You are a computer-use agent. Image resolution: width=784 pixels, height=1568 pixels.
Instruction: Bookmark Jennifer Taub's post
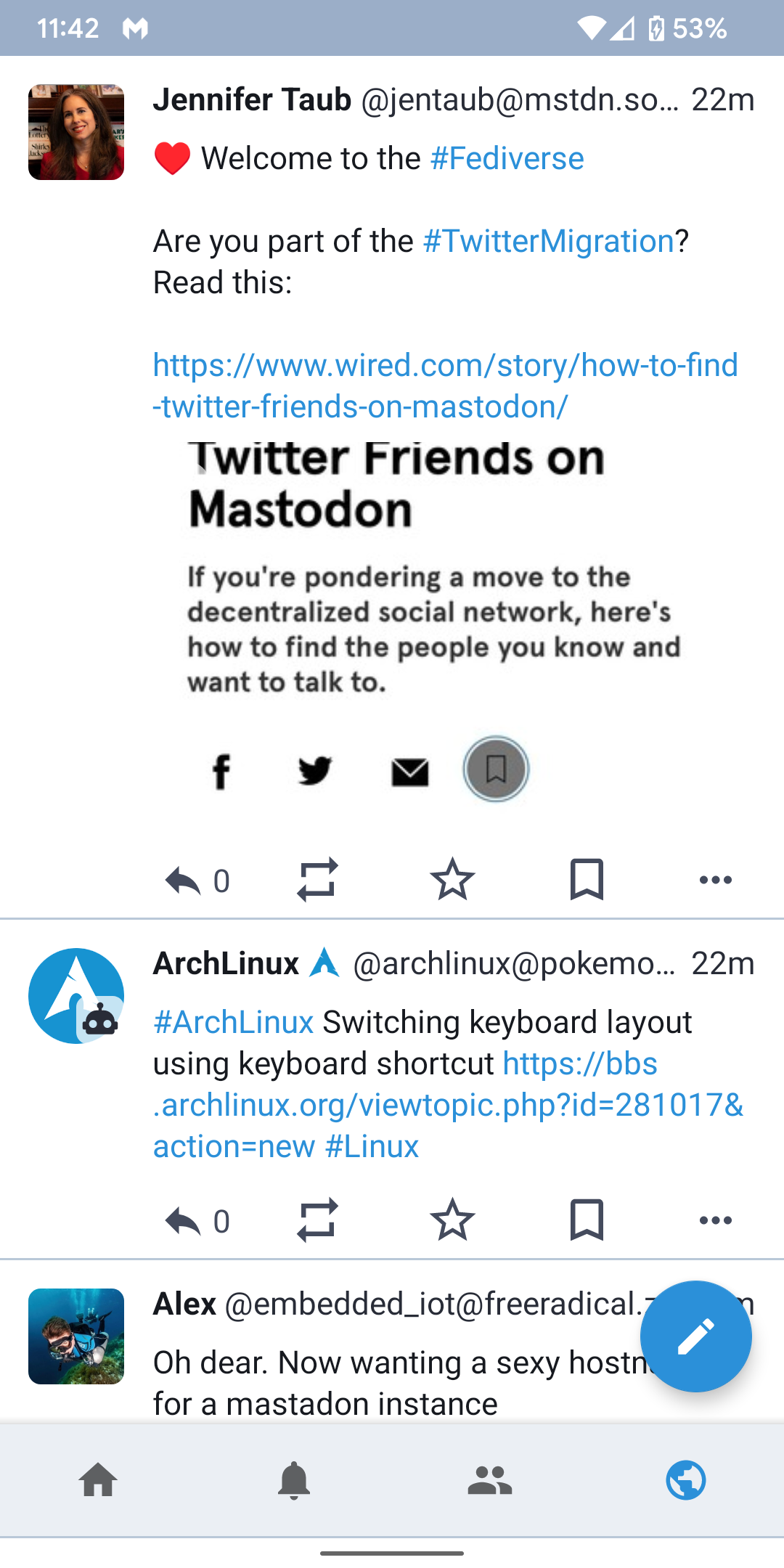click(587, 880)
